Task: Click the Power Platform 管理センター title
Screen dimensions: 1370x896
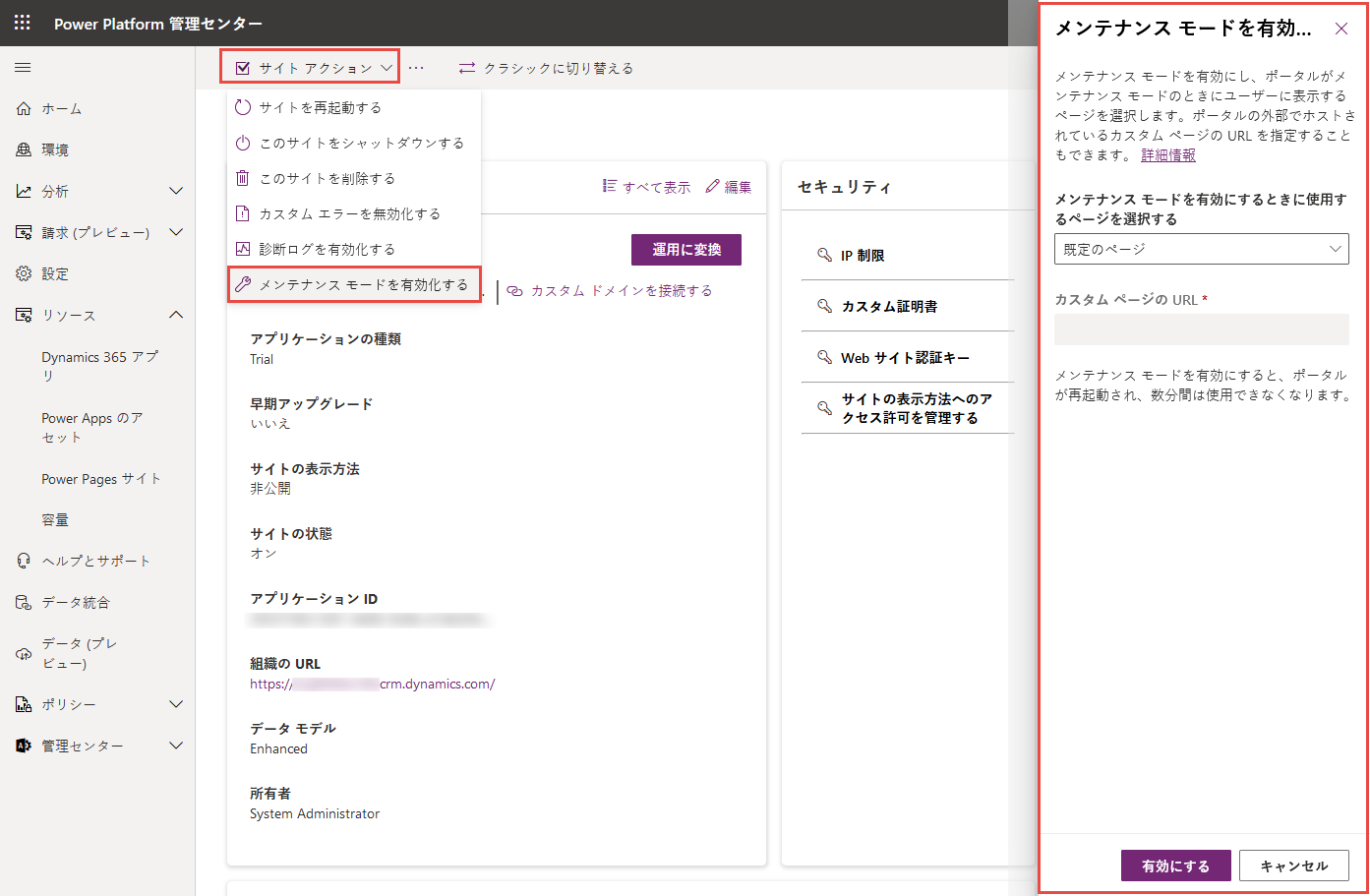Action: [158, 24]
